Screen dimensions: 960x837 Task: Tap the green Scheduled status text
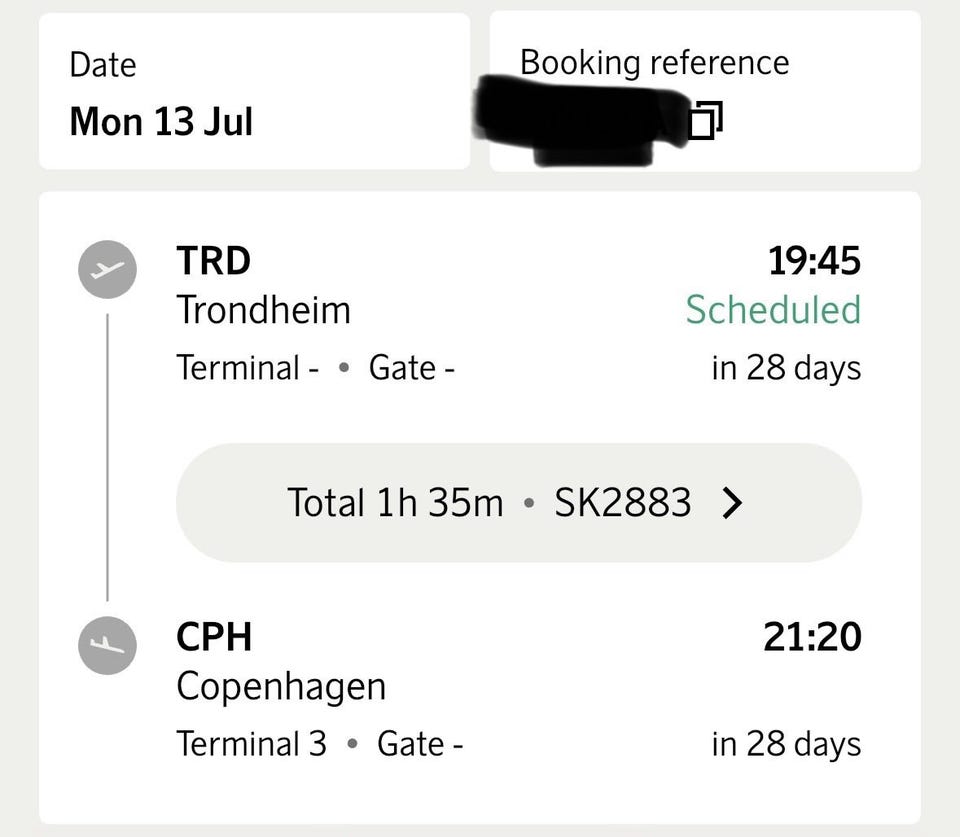pos(773,309)
